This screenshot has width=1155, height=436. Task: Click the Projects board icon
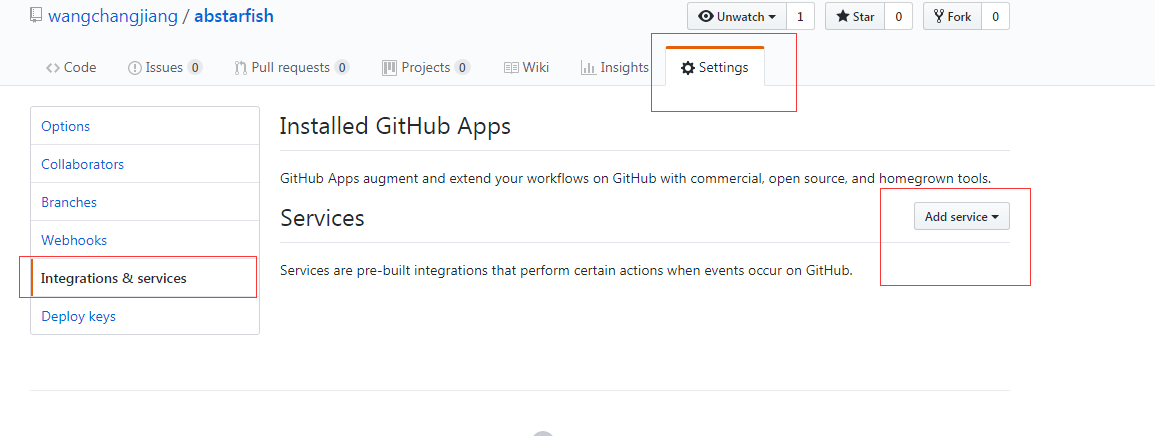390,68
